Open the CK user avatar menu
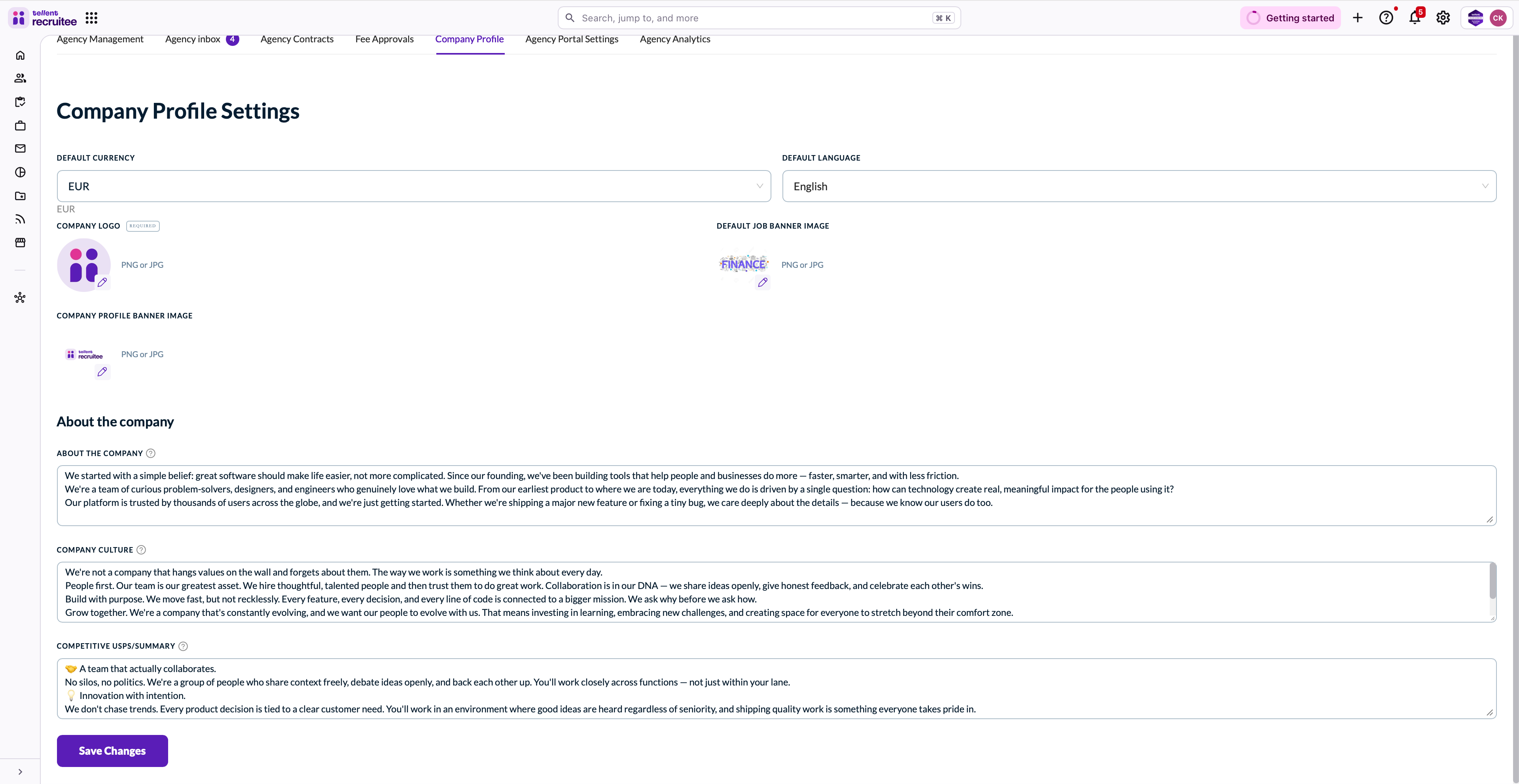Screen dimensions: 1519x784 pyautogui.click(x=1498, y=18)
